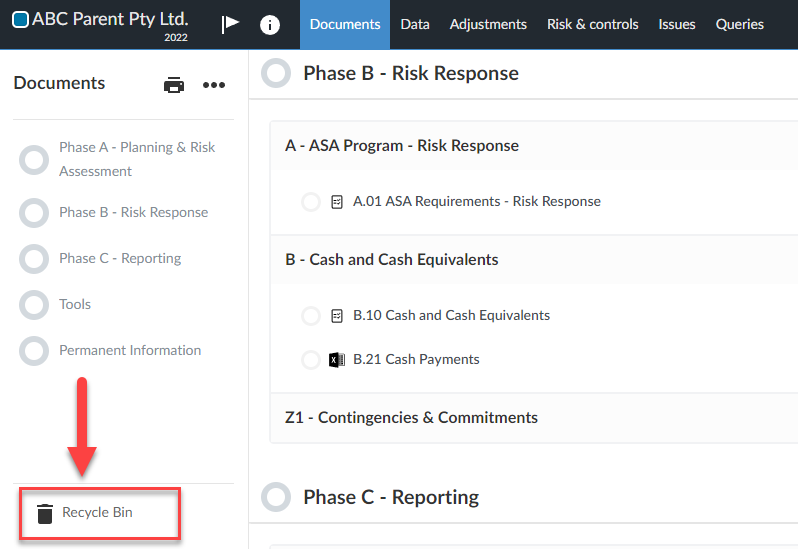Open the three-dot more options menu

[214, 85]
